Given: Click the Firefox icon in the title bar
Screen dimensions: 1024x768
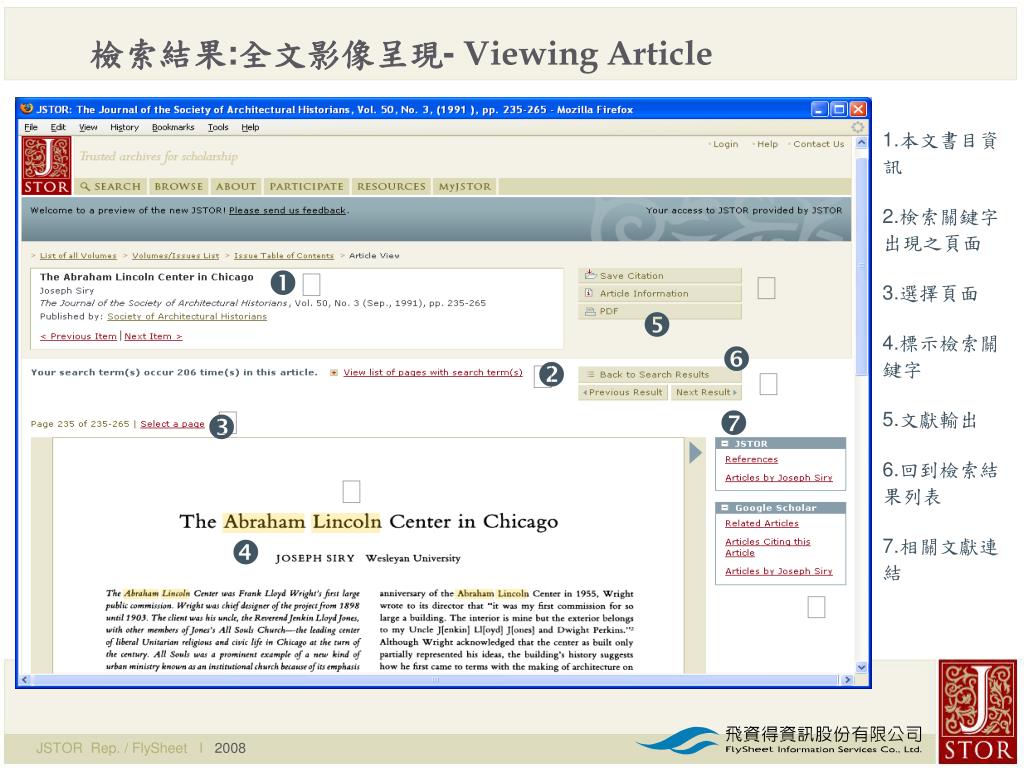Looking at the screenshot, I should (x=27, y=108).
